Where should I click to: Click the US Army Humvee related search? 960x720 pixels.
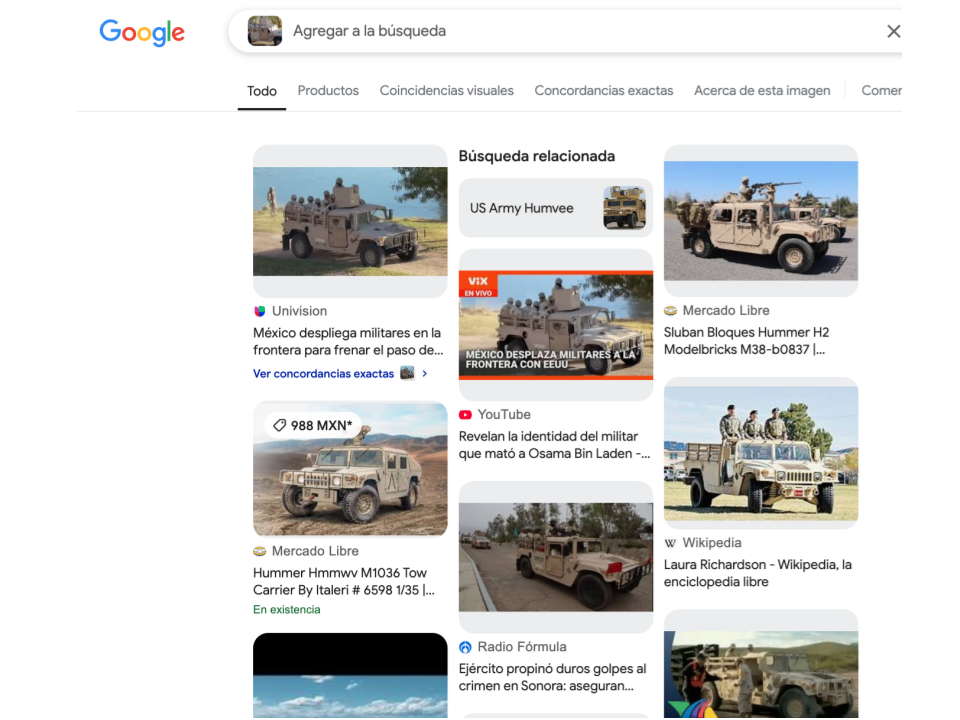[x=556, y=208]
